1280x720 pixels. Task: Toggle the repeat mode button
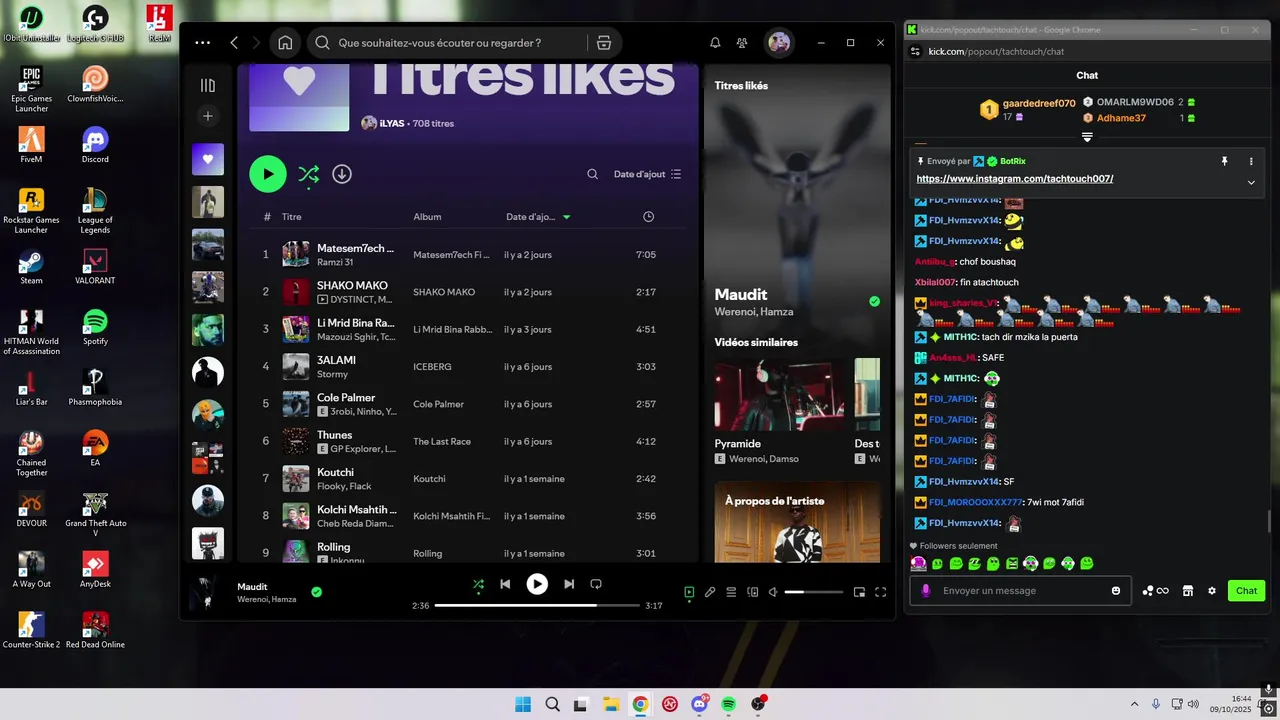596,584
